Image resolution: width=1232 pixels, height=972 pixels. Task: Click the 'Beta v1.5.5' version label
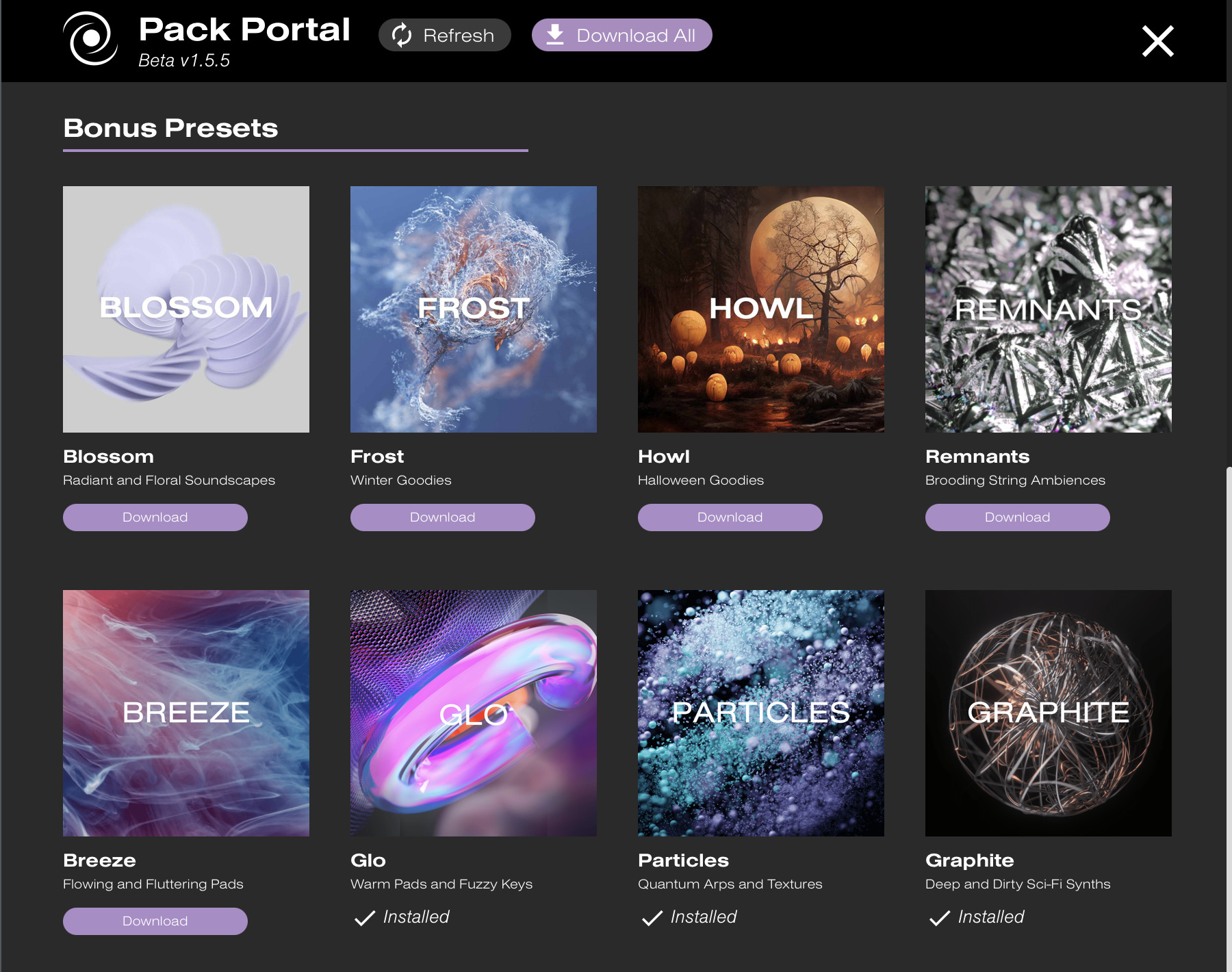tap(184, 60)
